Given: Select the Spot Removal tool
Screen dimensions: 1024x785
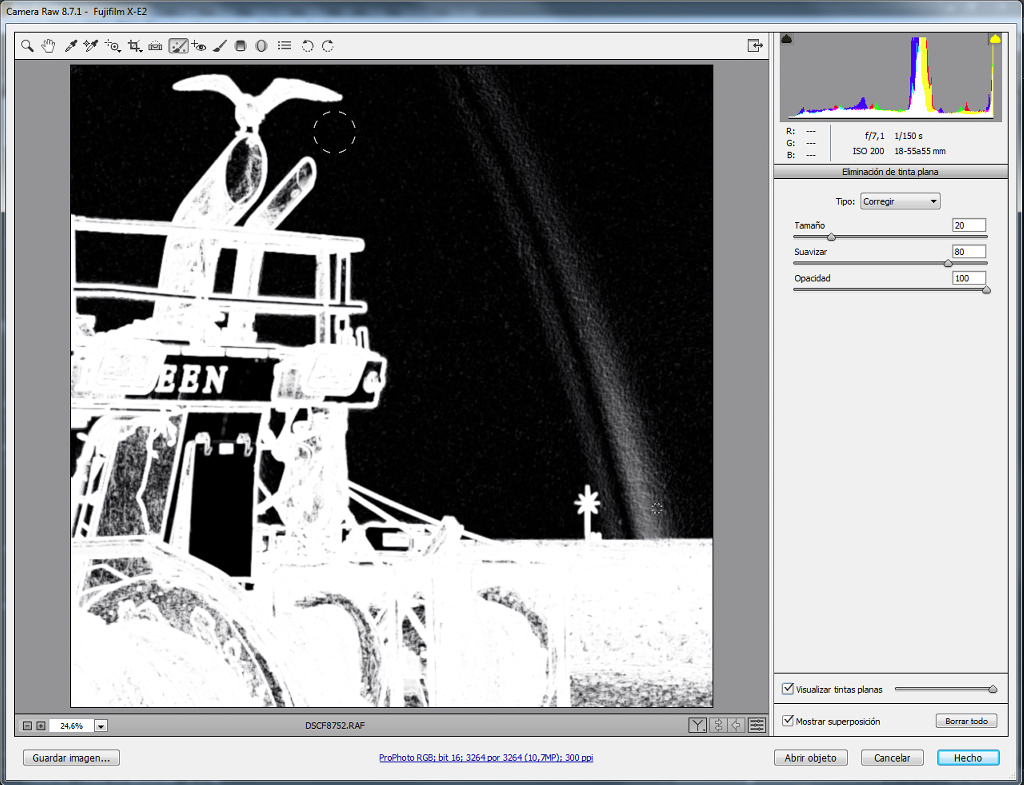Looking at the screenshot, I should click(178, 46).
